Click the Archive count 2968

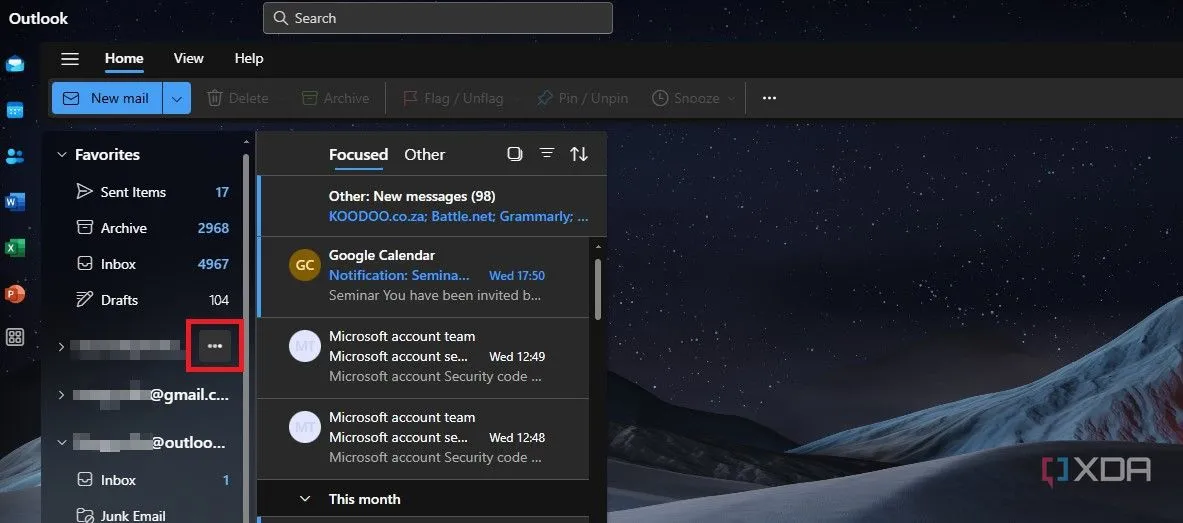pyautogui.click(x=214, y=228)
